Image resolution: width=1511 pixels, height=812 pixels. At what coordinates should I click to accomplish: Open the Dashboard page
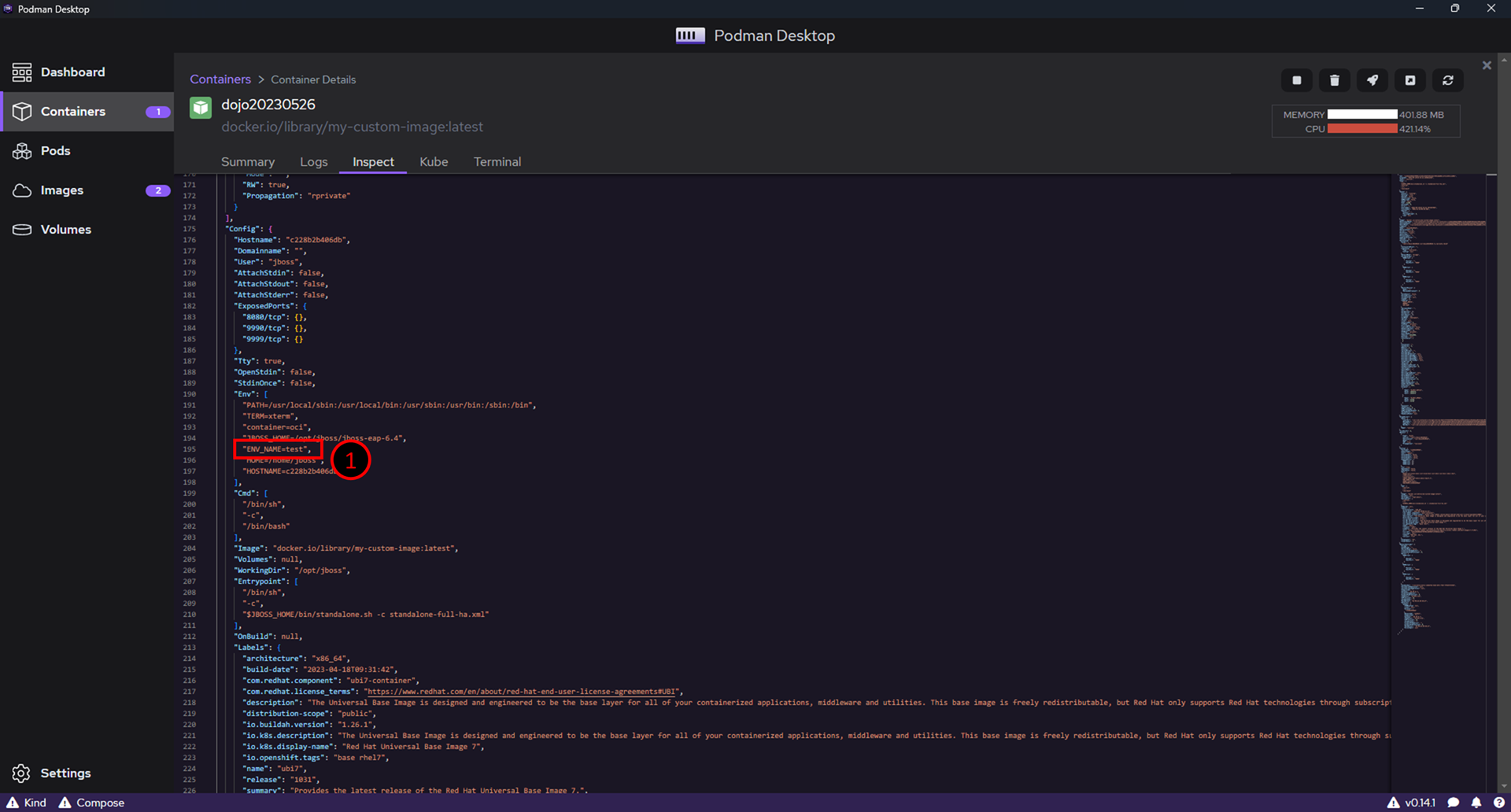(87, 72)
